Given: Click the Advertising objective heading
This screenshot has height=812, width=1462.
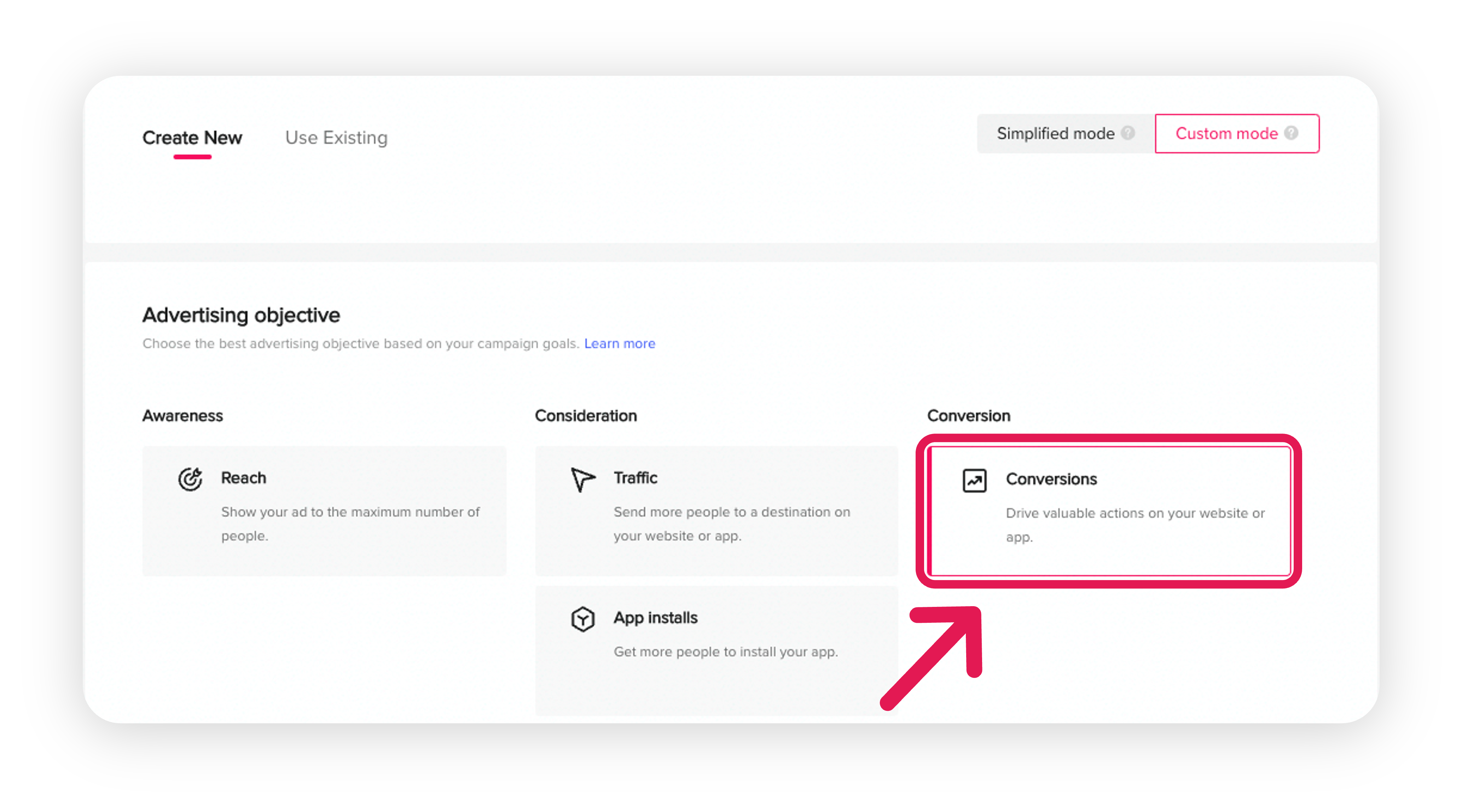Looking at the screenshot, I should [x=241, y=315].
